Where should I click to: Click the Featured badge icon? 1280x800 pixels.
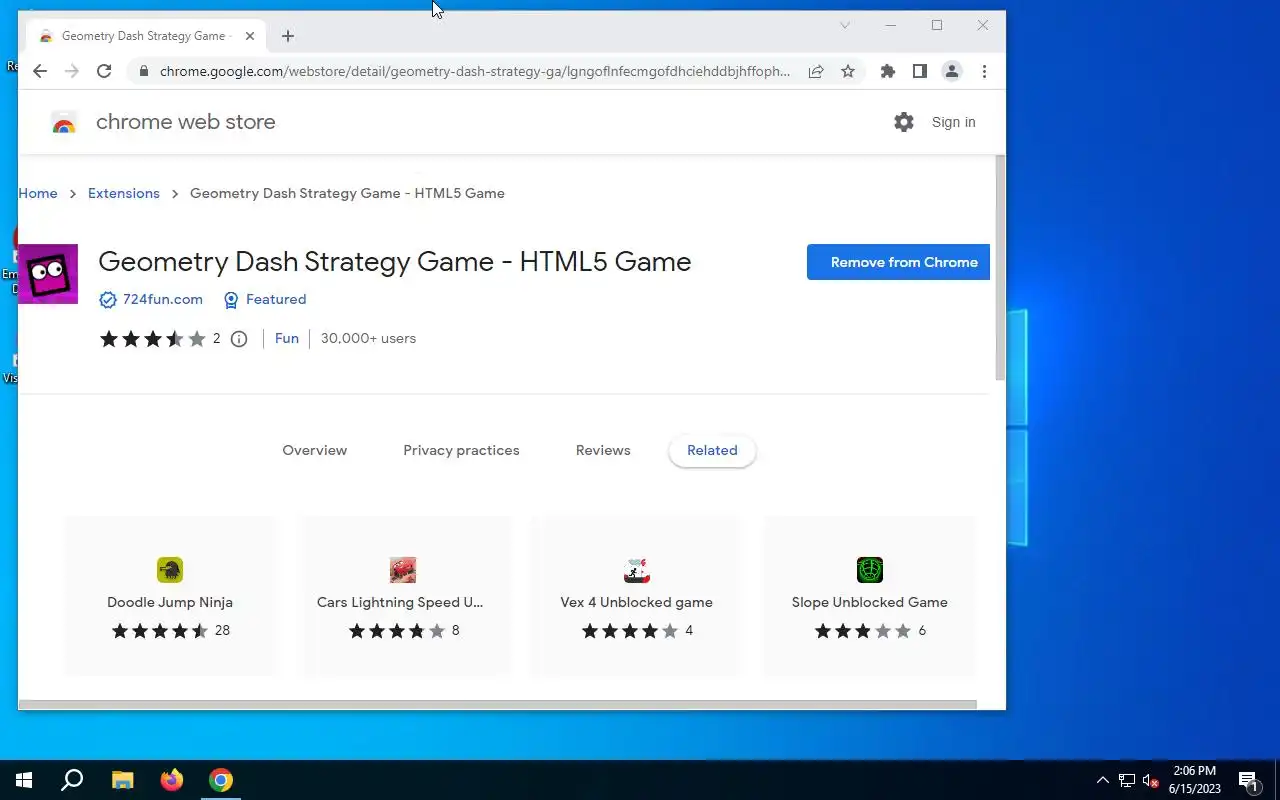coord(231,300)
